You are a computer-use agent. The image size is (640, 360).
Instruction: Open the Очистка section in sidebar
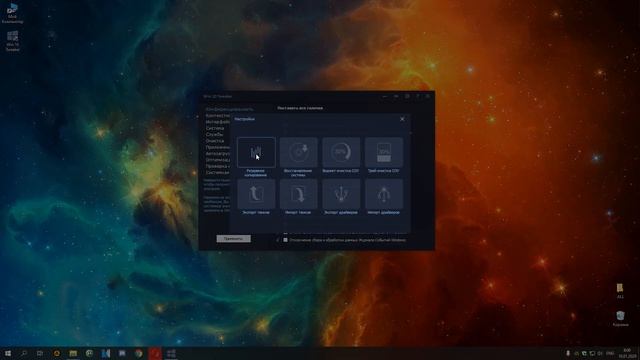215,141
